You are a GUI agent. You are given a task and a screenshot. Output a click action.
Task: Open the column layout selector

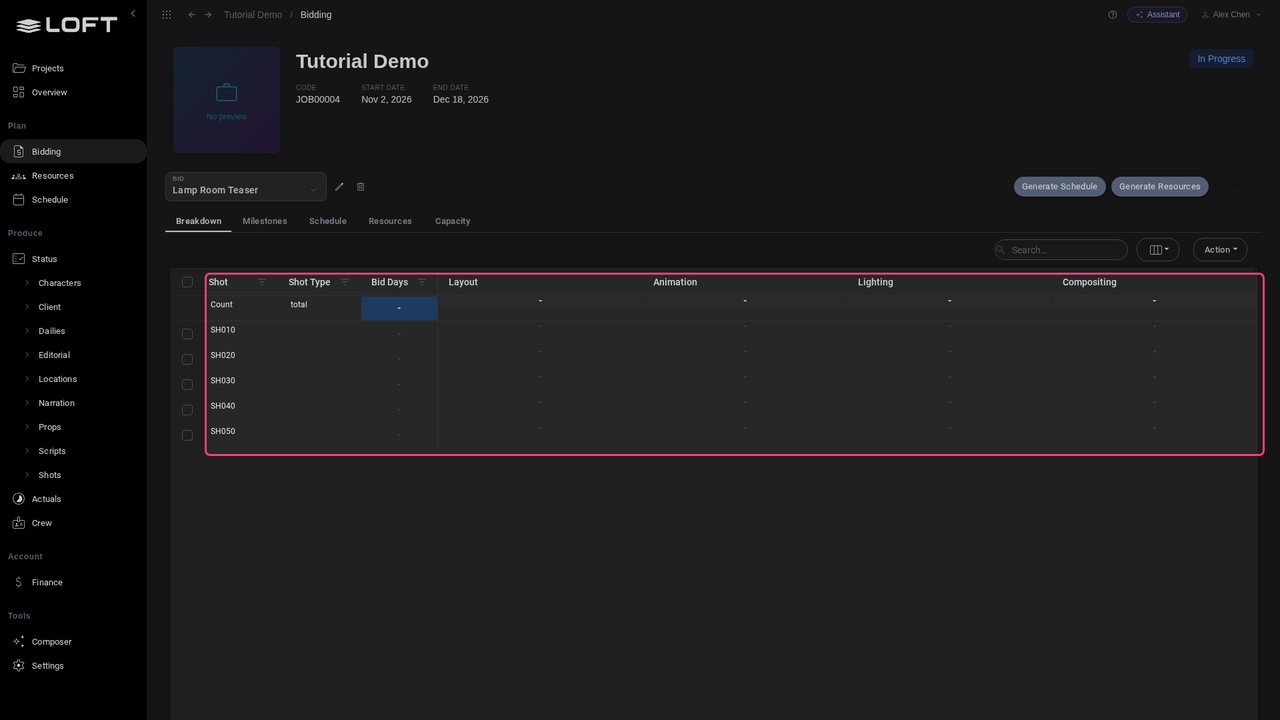click(x=1158, y=250)
